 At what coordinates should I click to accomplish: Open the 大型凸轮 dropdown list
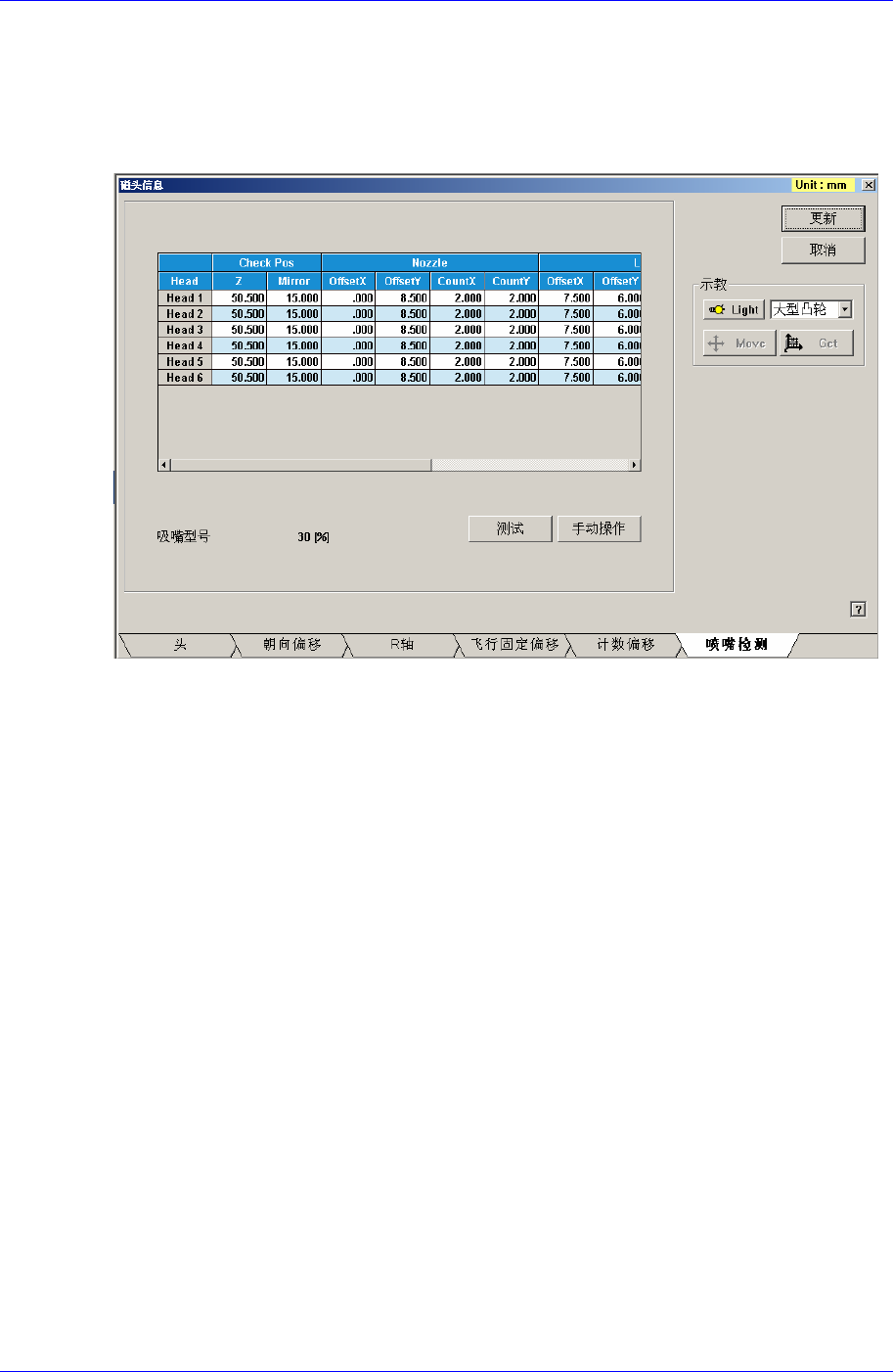(x=845, y=309)
